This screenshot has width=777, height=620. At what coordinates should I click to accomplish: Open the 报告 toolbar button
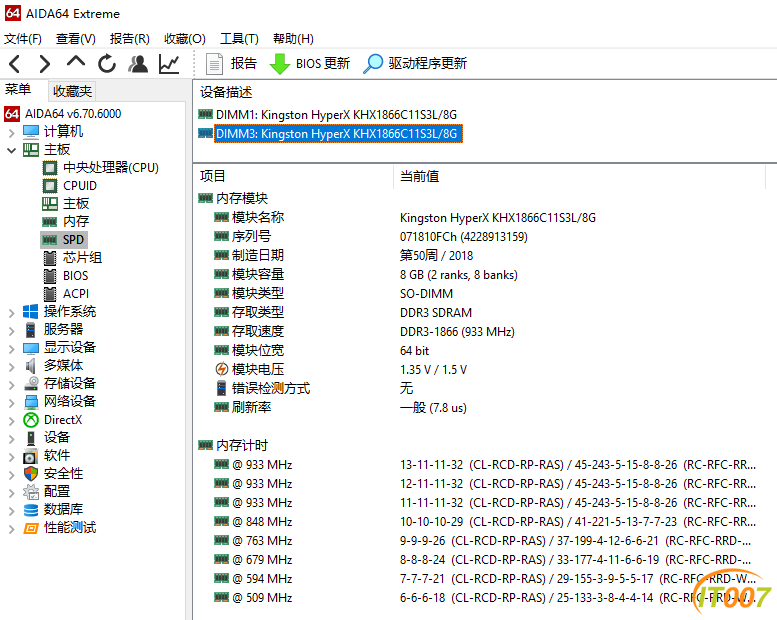point(232,64)
